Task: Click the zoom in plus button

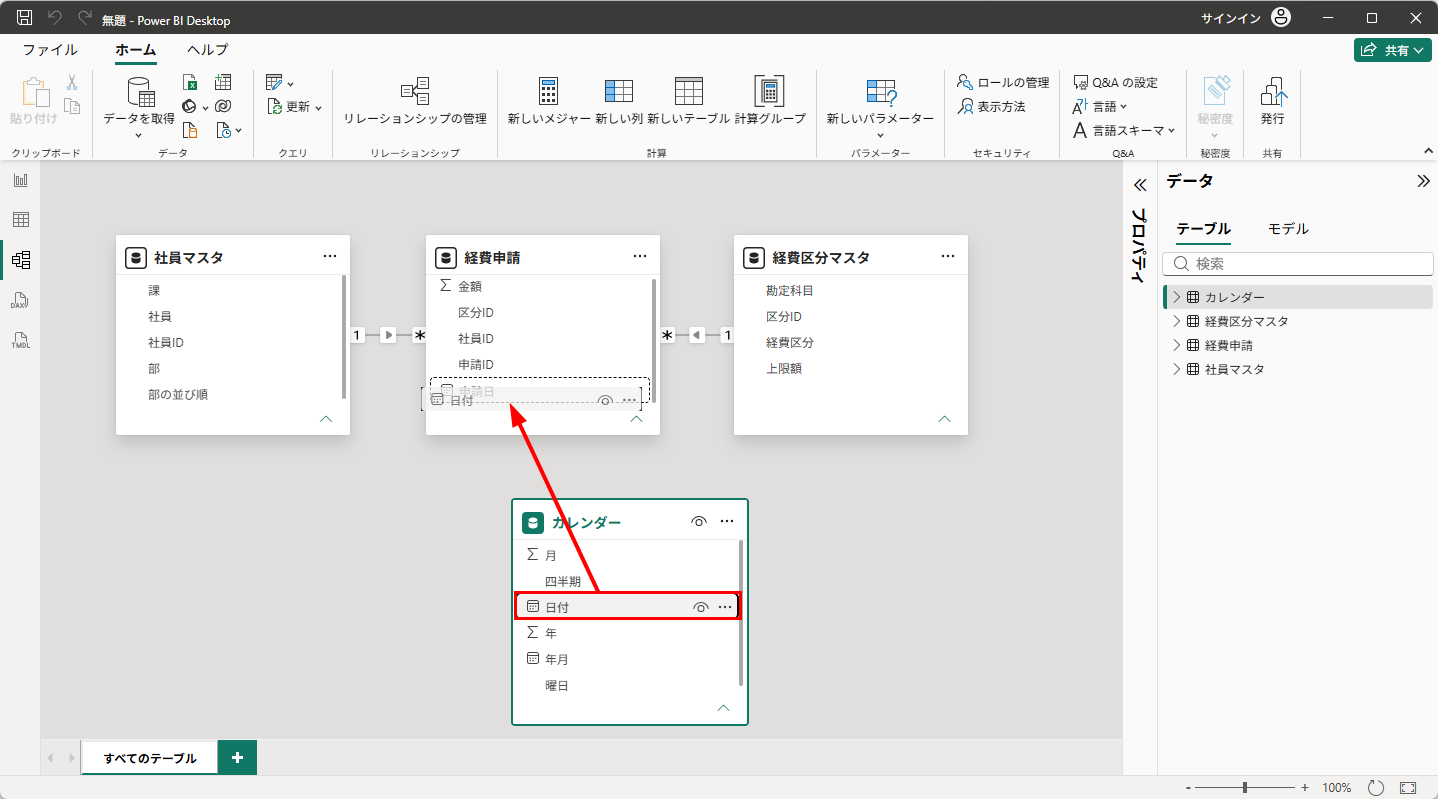Action: [1304, 788]
